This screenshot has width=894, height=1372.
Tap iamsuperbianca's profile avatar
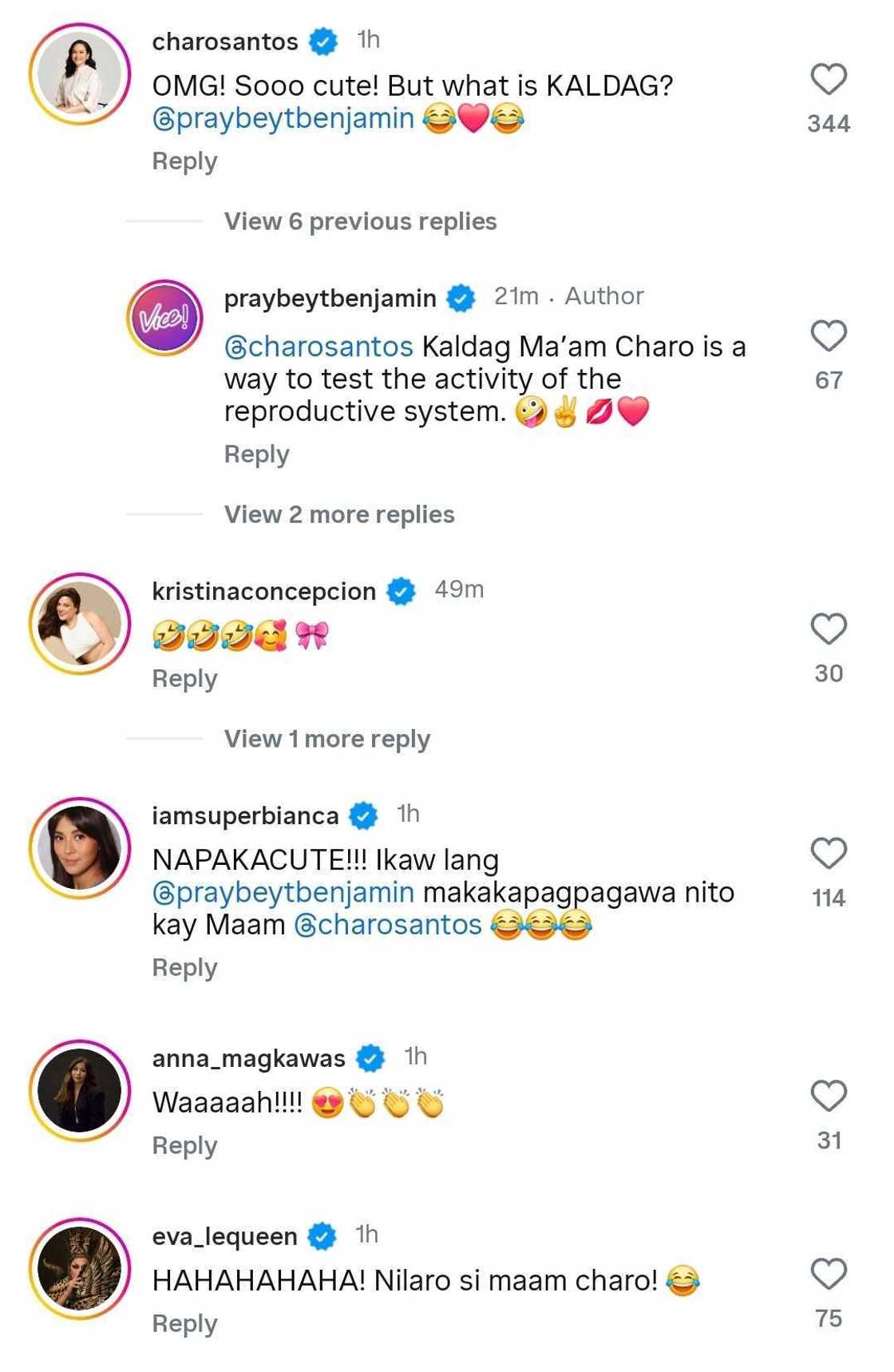pos(80,848)
